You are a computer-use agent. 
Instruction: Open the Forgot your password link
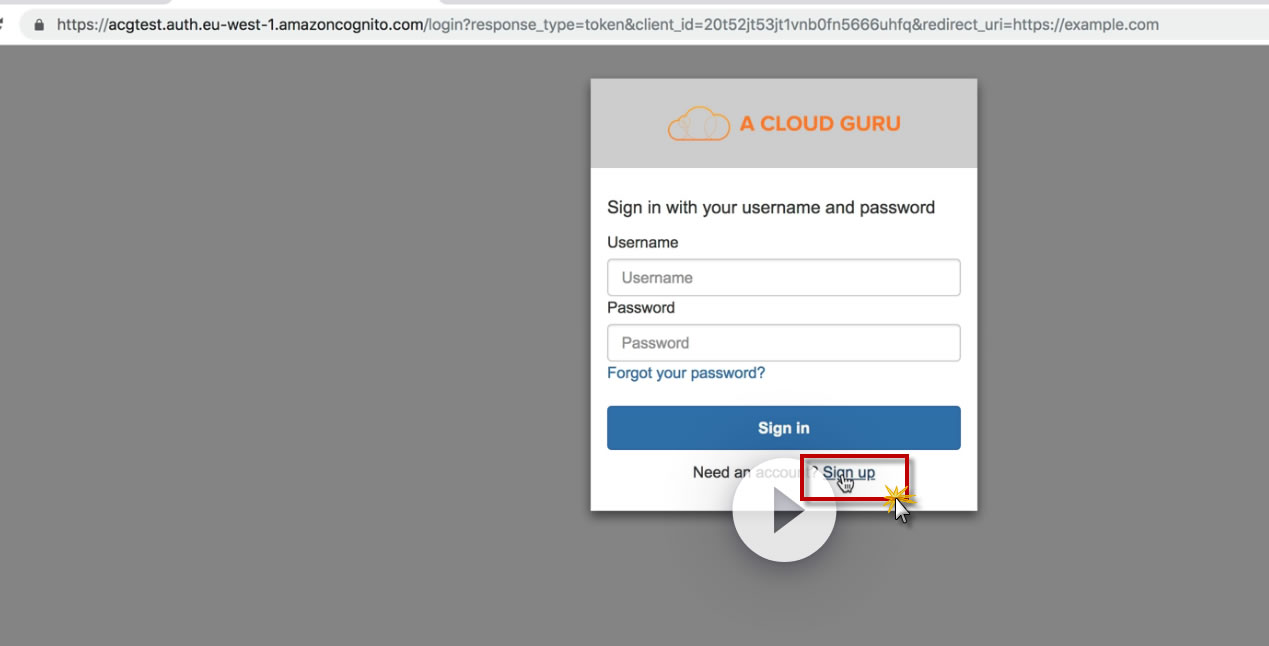[686, 373]
